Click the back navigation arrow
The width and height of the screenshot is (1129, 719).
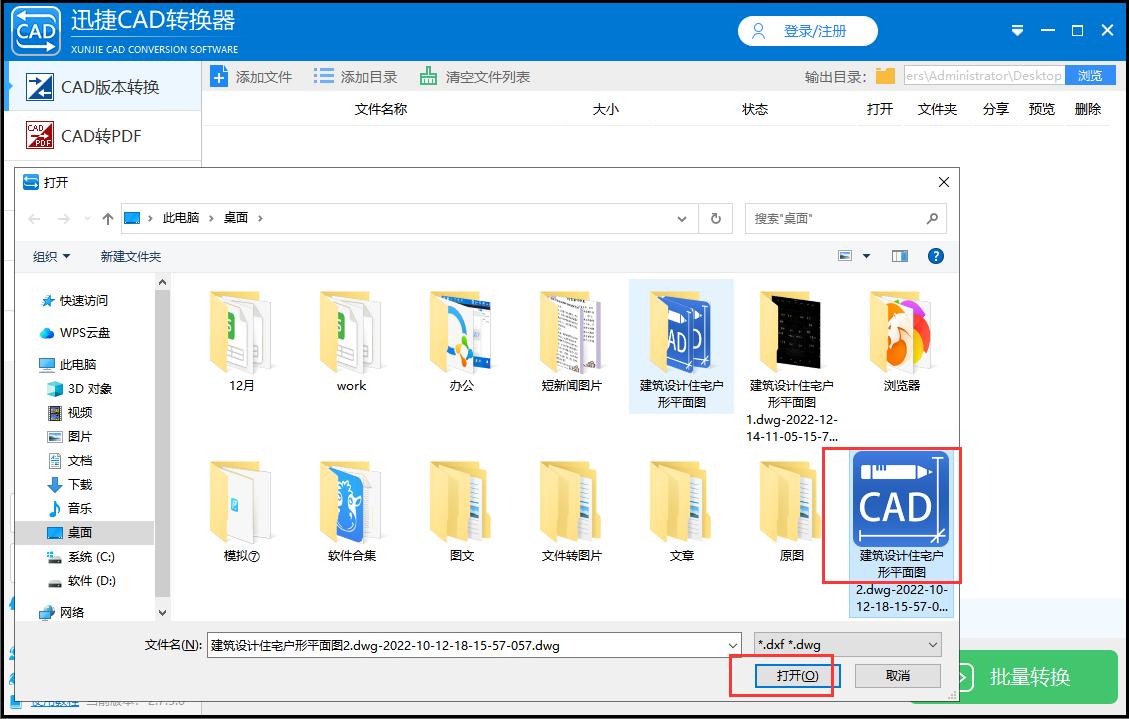[x=35, y=218]
